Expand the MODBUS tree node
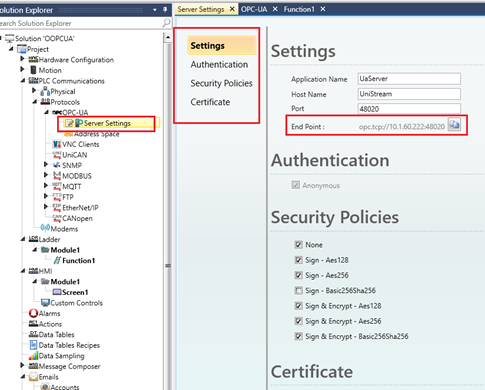 [46, 174]
